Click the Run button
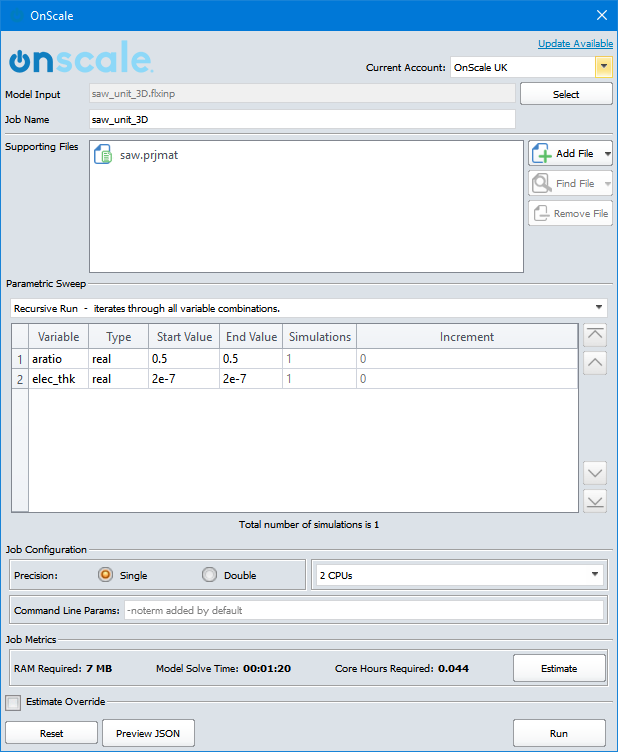 click(x=559, y=733)
